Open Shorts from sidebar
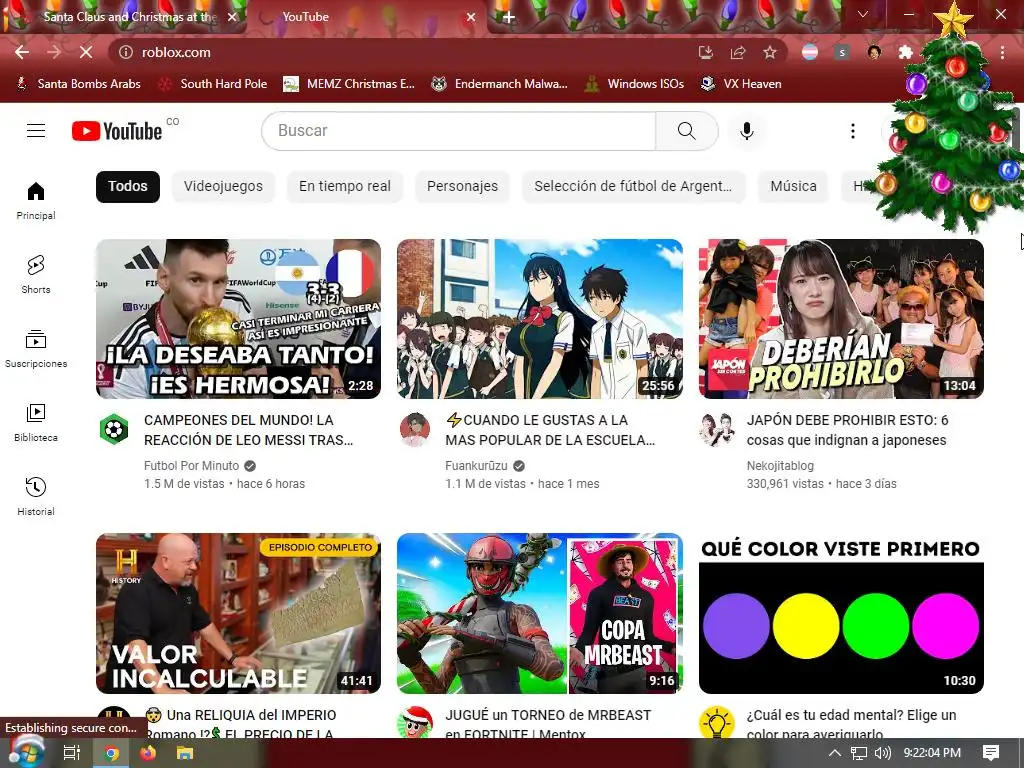Screen dimensions: 1024x768 [36, 274]
